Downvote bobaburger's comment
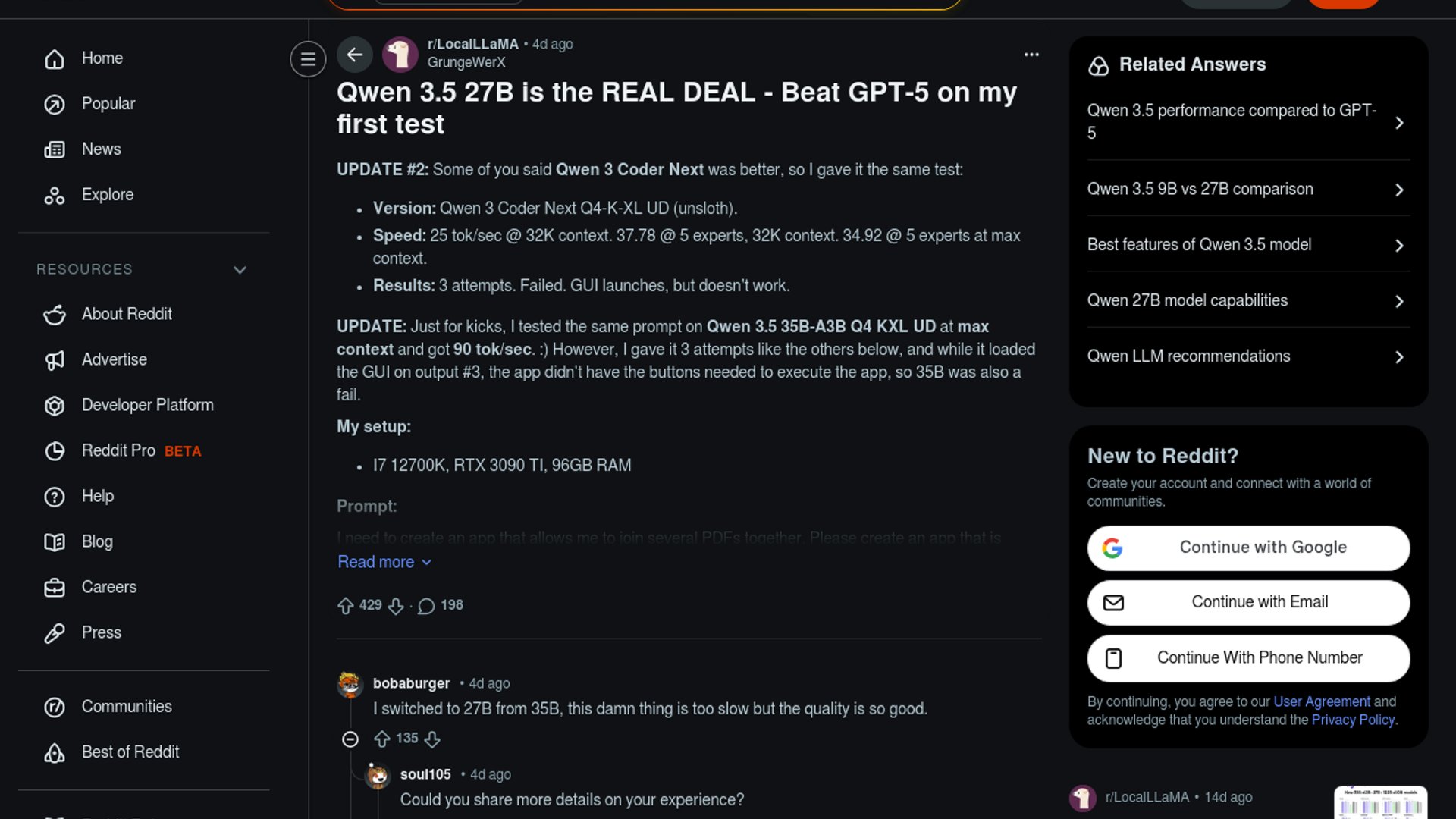 [432, 739]
